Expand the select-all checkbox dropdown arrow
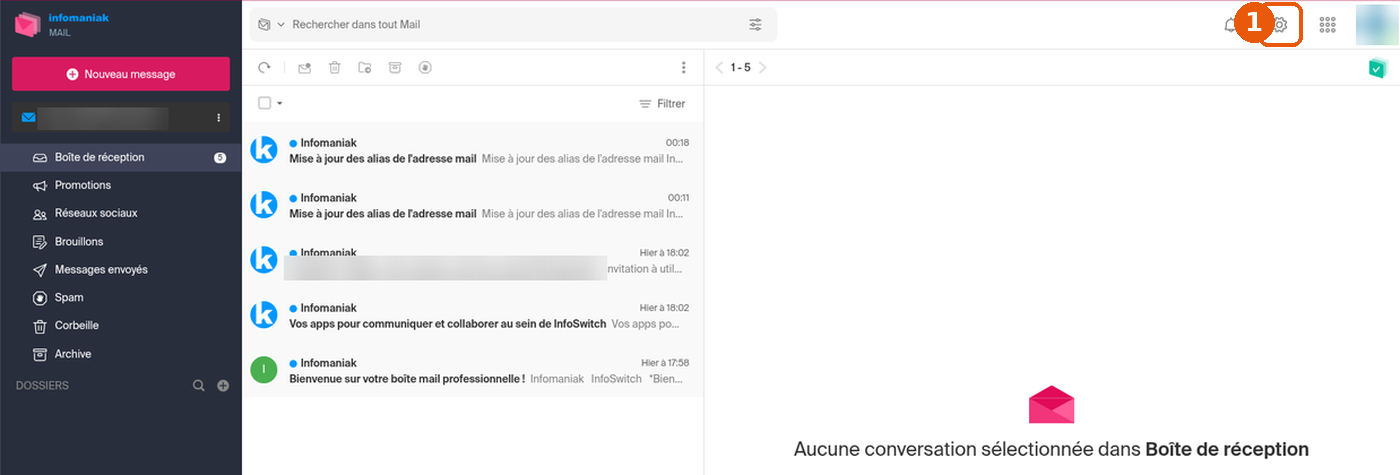 (x=280, y=103)
